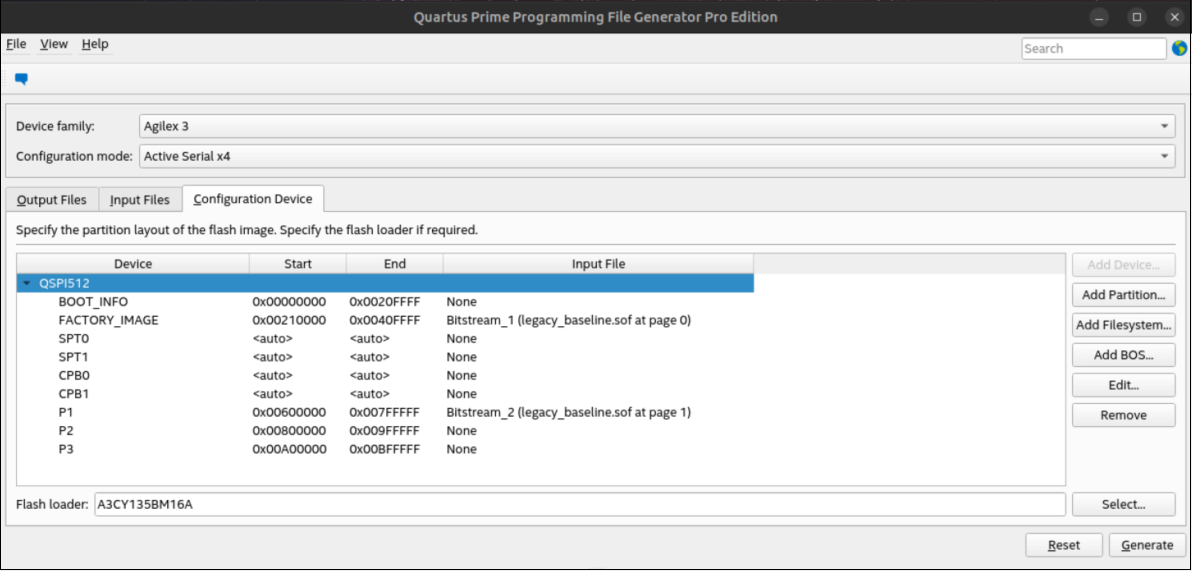Click the Flash loader text field

pyautogui.click(x=578, y=505)
